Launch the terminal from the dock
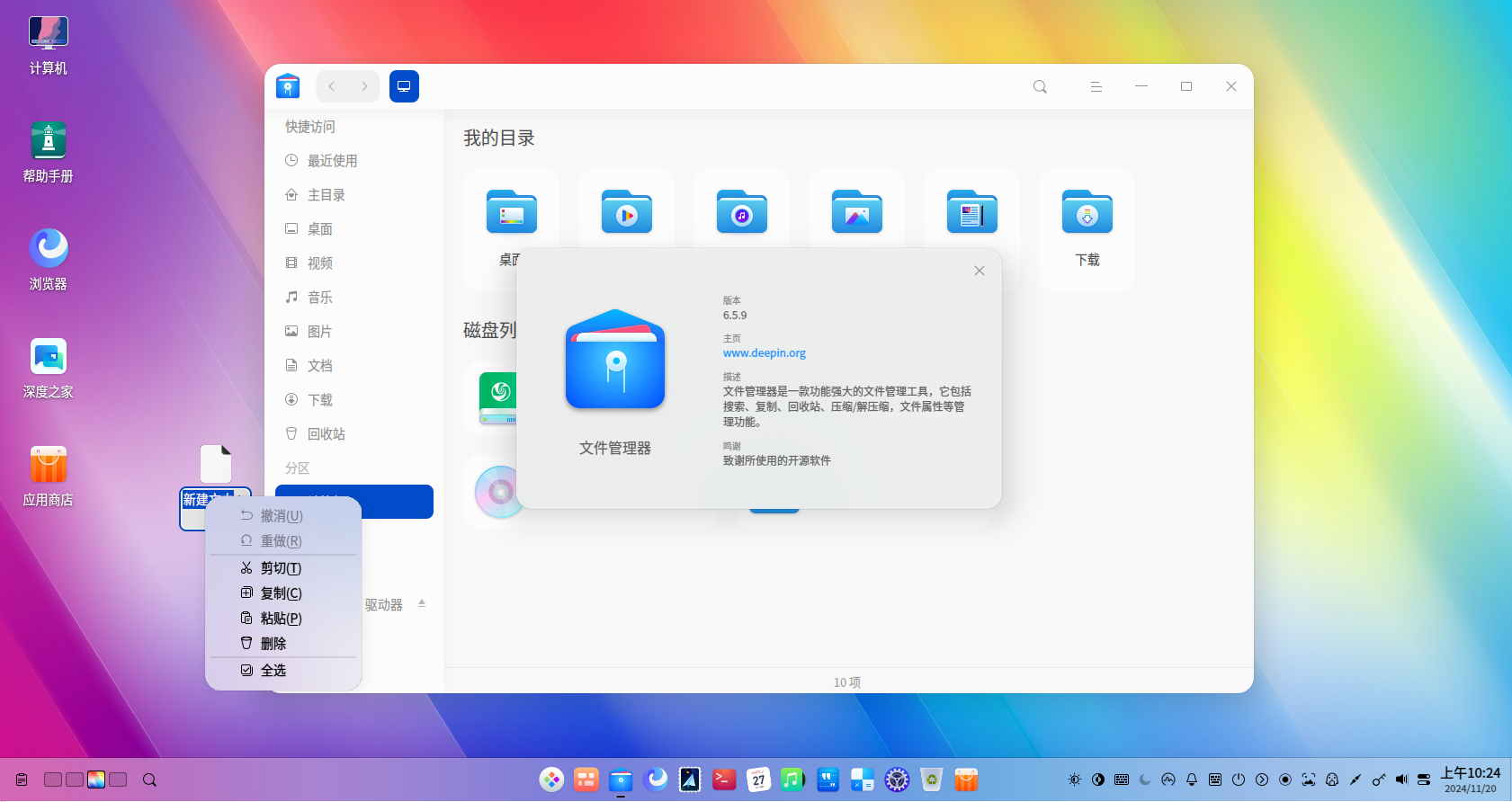Screen dimensions: 1512x802 (x=724, y=780)
